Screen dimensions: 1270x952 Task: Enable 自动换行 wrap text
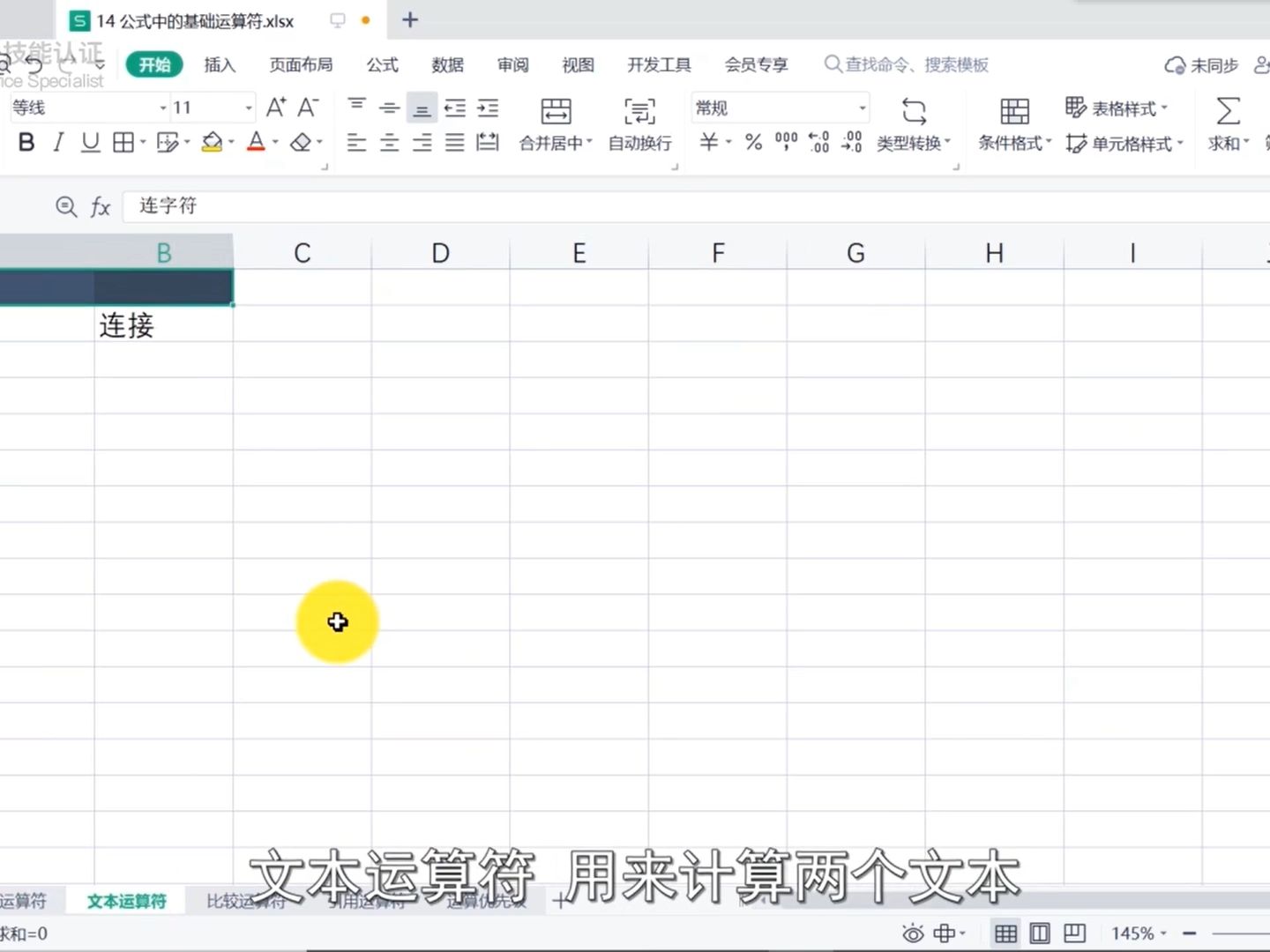pos(639,123)
